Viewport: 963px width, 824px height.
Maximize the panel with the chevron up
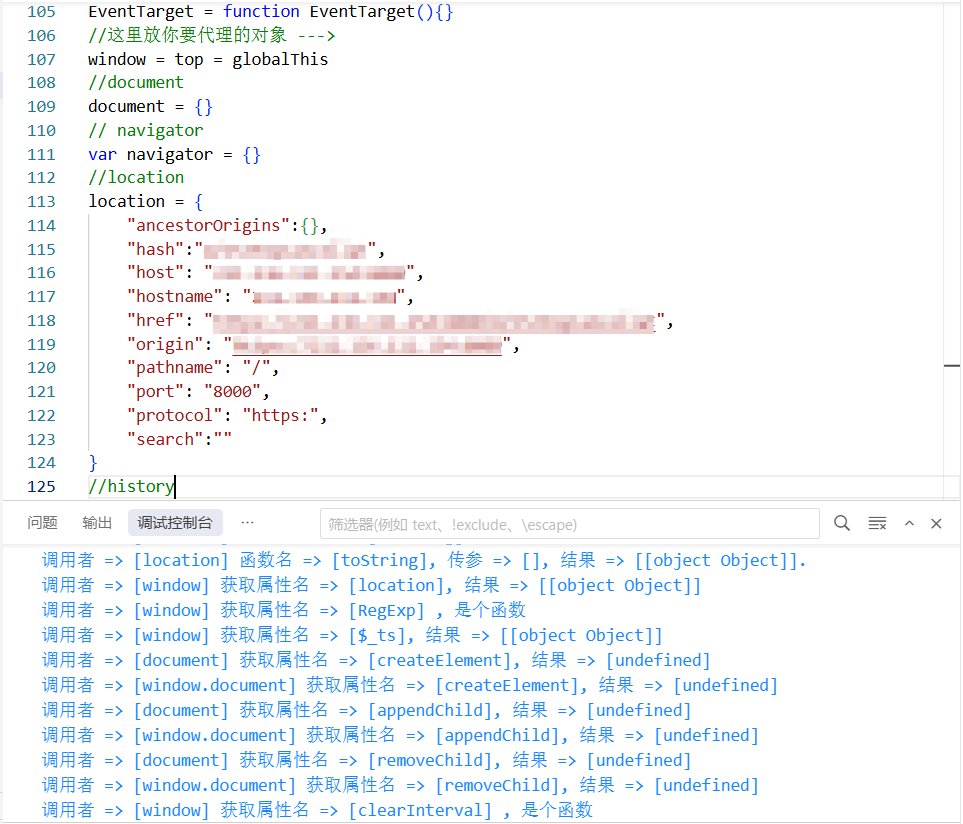909,523
